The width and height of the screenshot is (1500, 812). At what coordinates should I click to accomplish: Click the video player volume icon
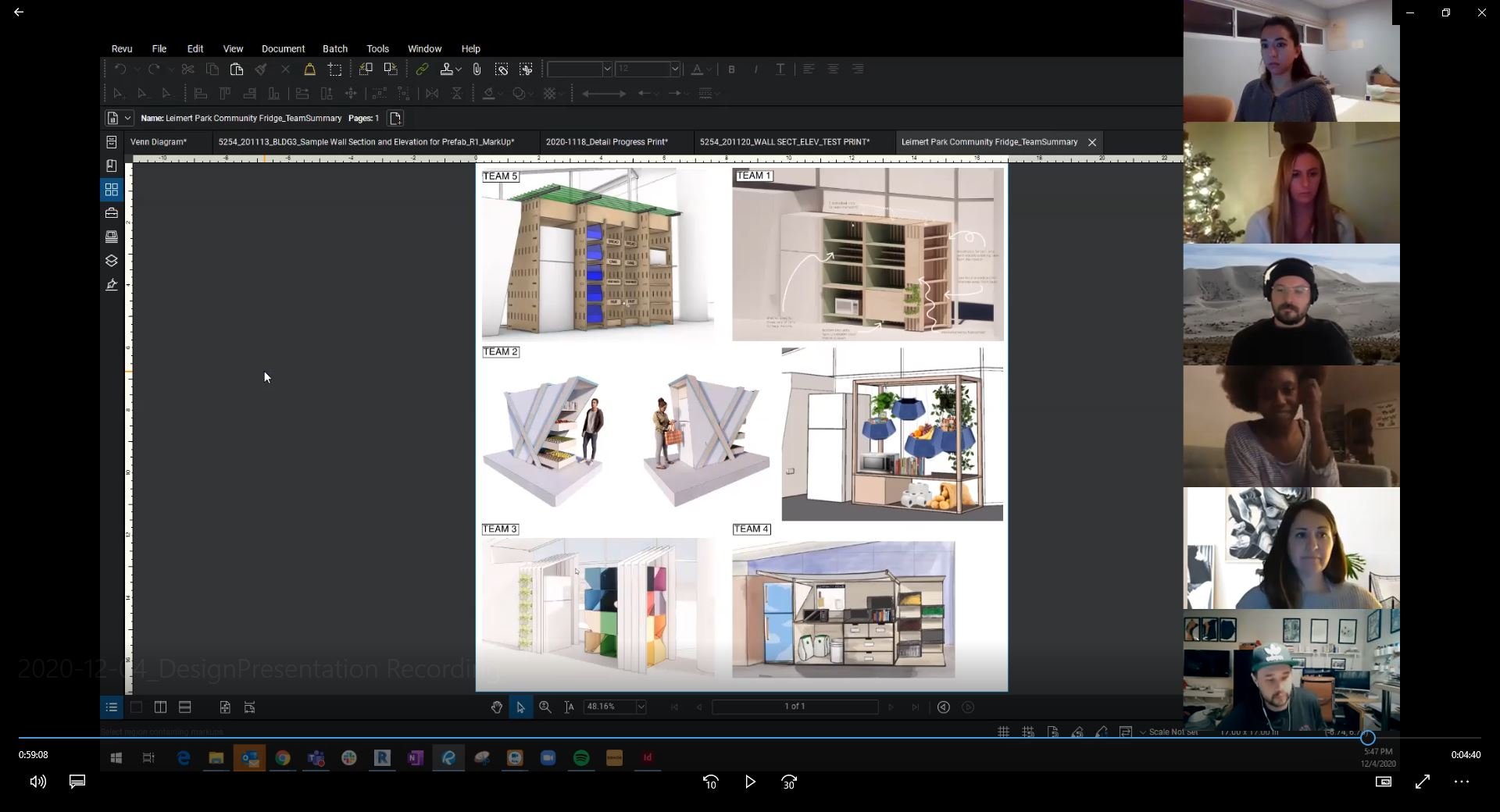click(x=37, y=782)
